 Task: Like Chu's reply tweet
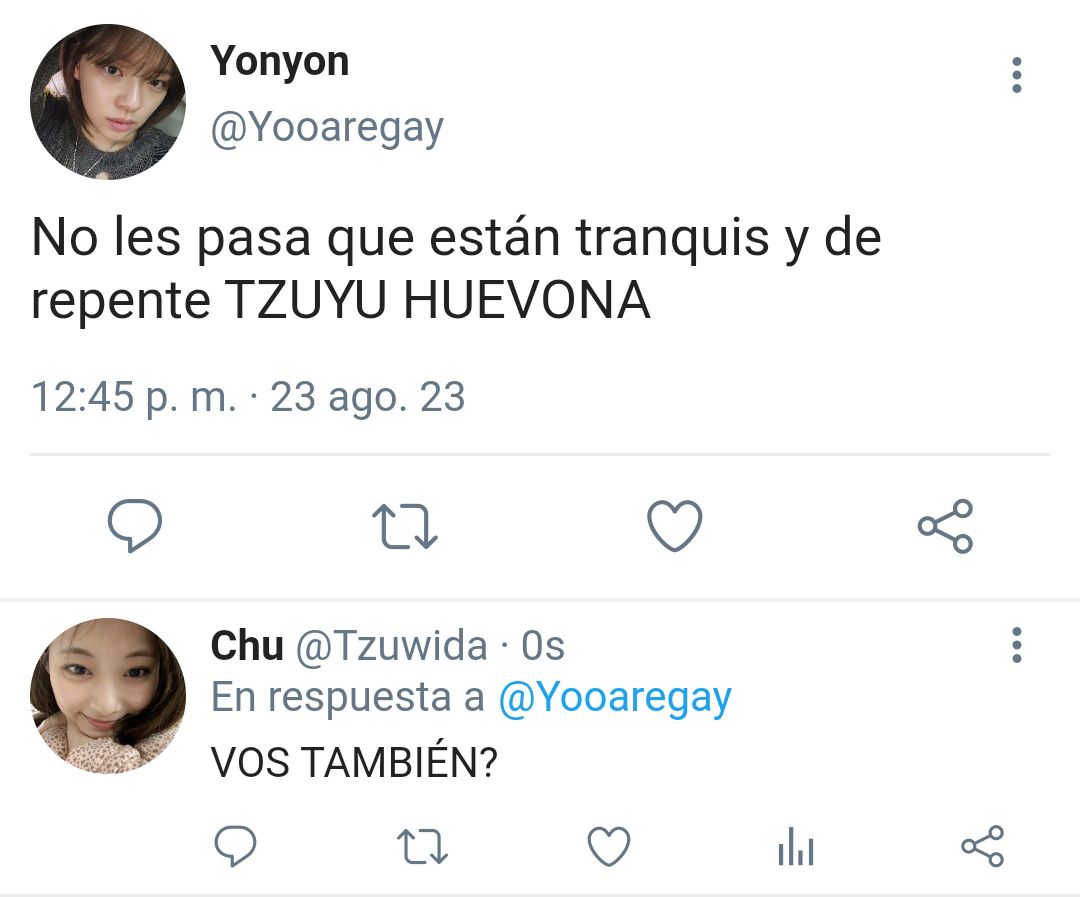coord(609,846)
